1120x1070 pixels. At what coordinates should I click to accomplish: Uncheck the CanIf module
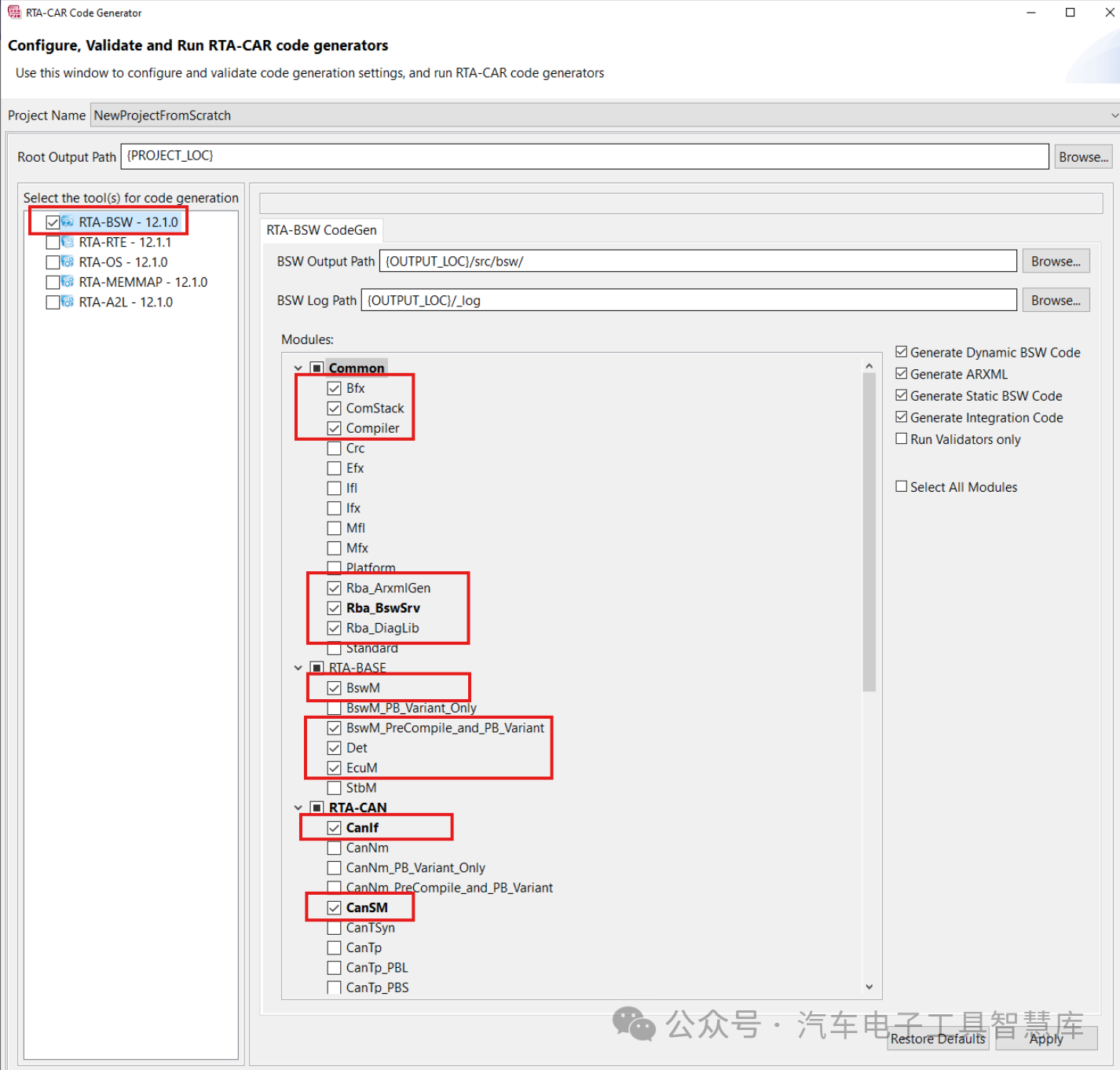(x=335, y=828)
